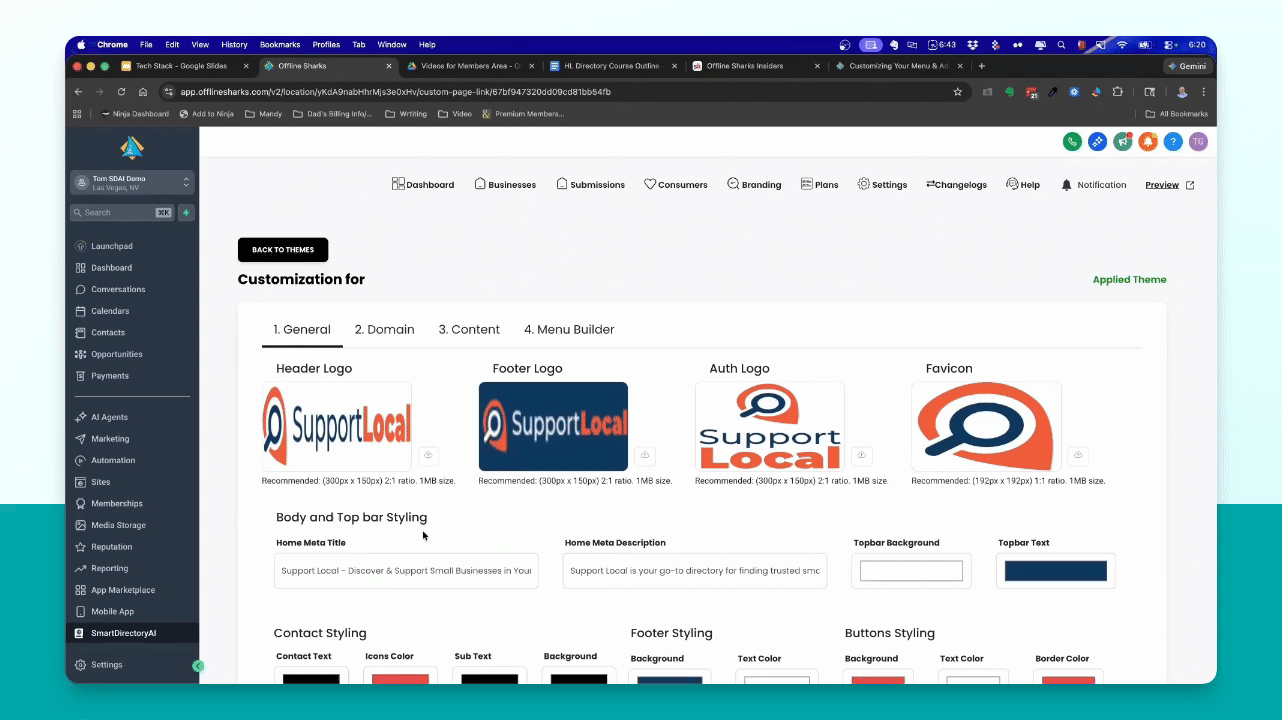Click the blue question mark help icon

pos(1173,142)
